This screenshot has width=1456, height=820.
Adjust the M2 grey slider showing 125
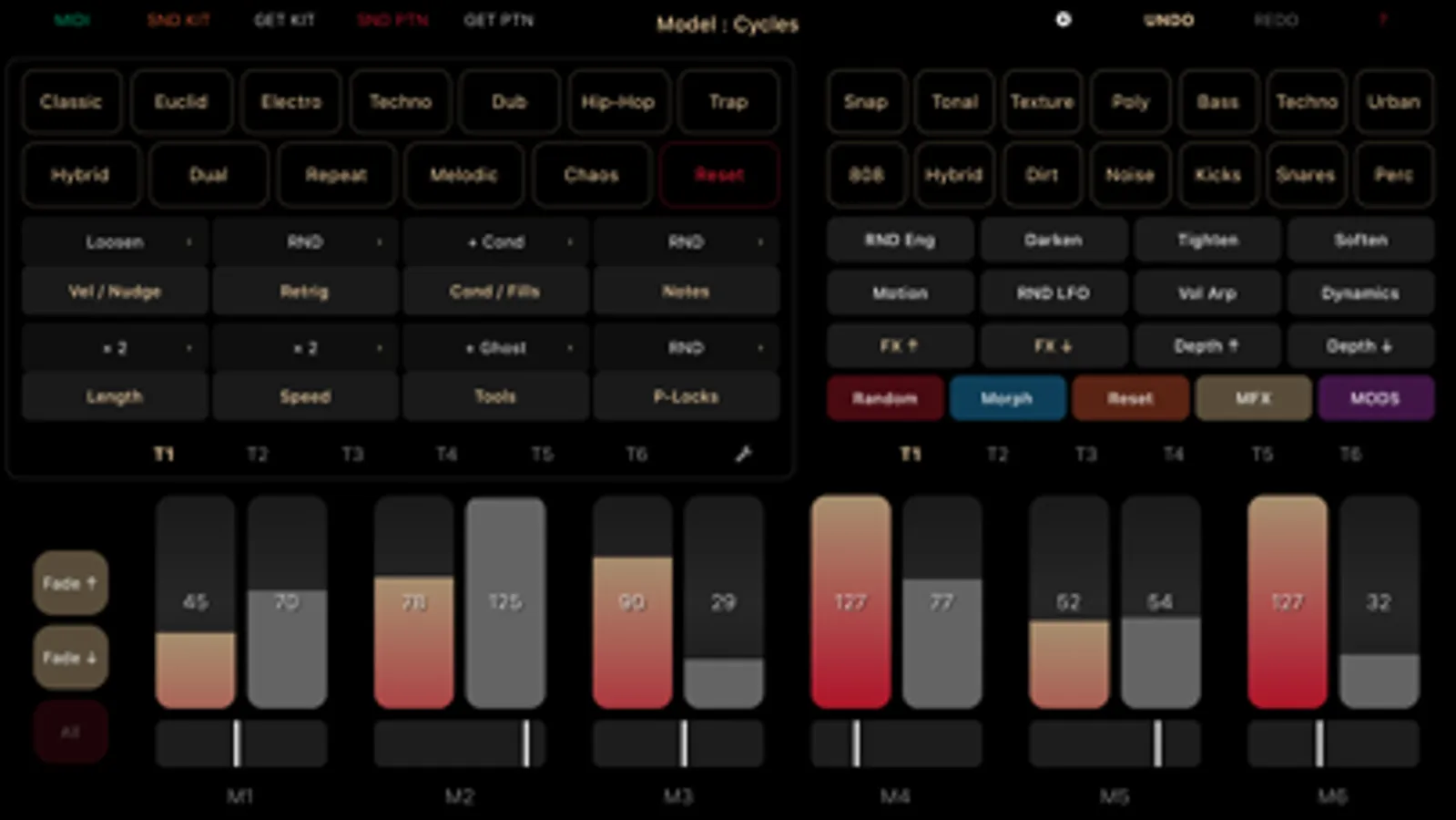(x=505, y=602)
